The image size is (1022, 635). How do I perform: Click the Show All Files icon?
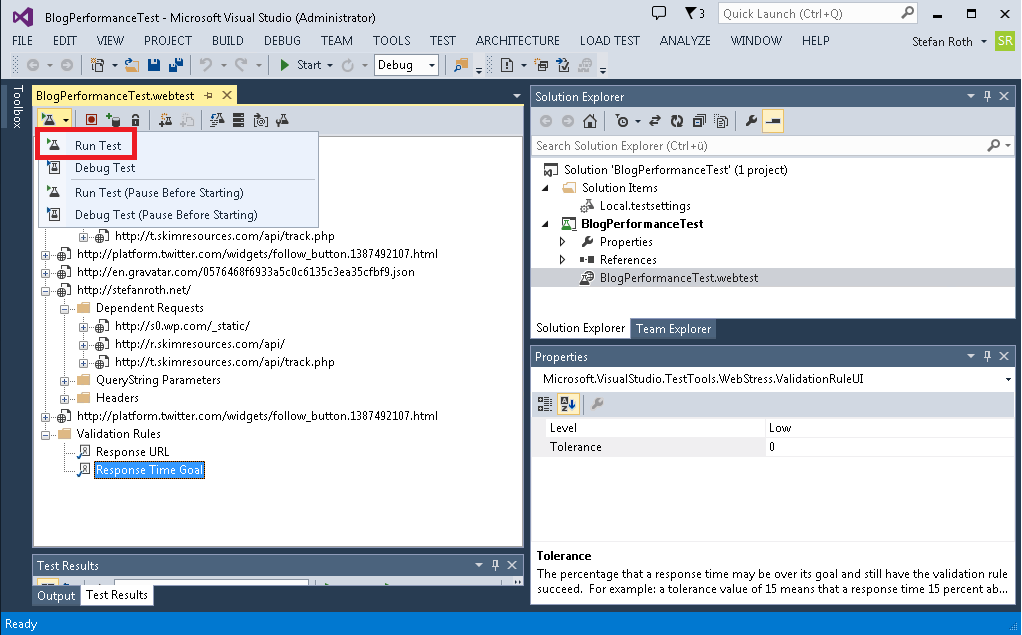[x=721, y=121]
